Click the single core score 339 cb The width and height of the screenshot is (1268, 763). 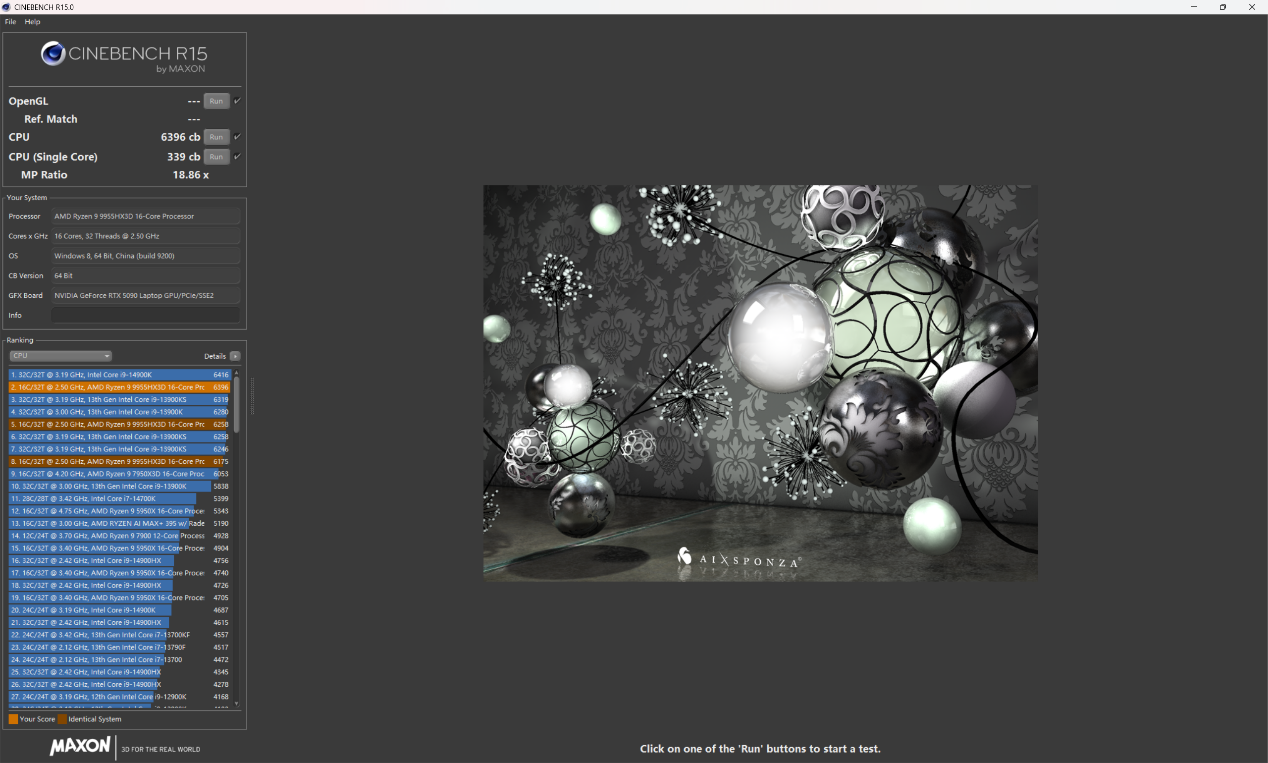coord(183,157)
